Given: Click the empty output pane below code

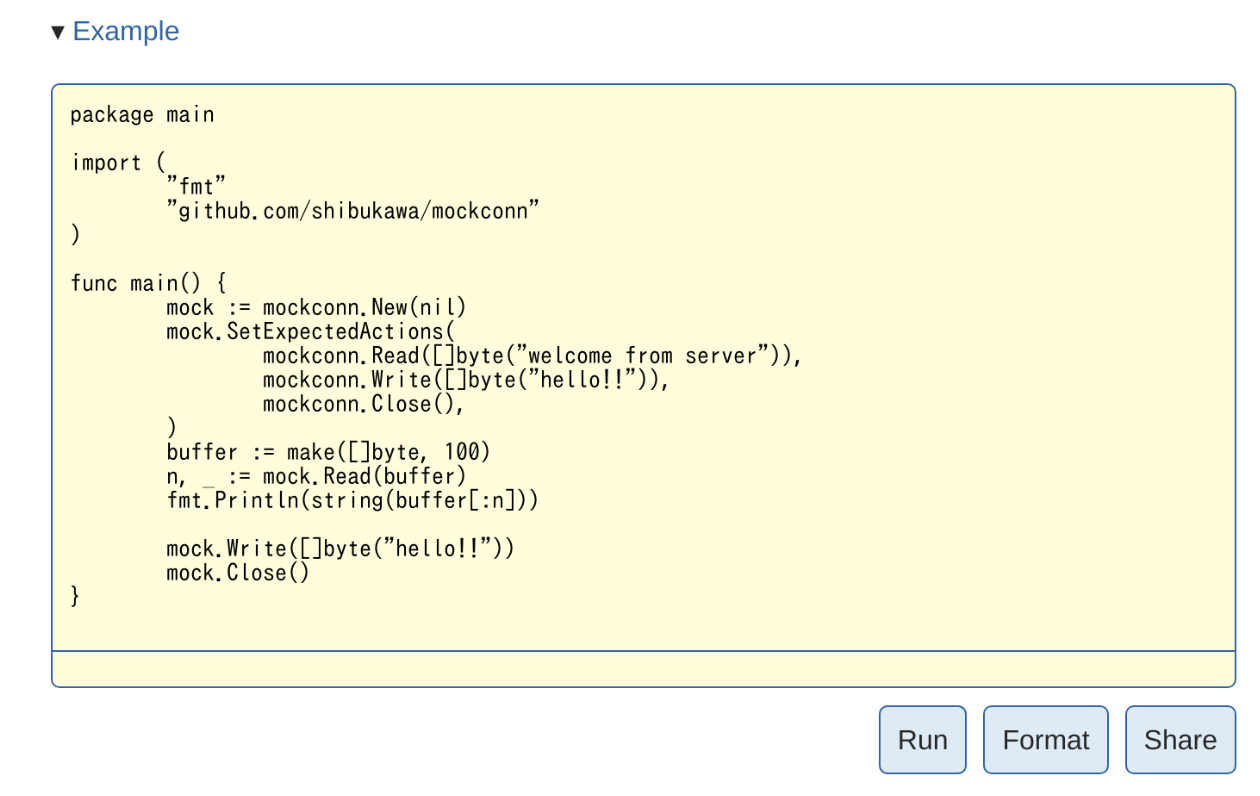Looking at the screenshot, I should click(x=643, y=669).
